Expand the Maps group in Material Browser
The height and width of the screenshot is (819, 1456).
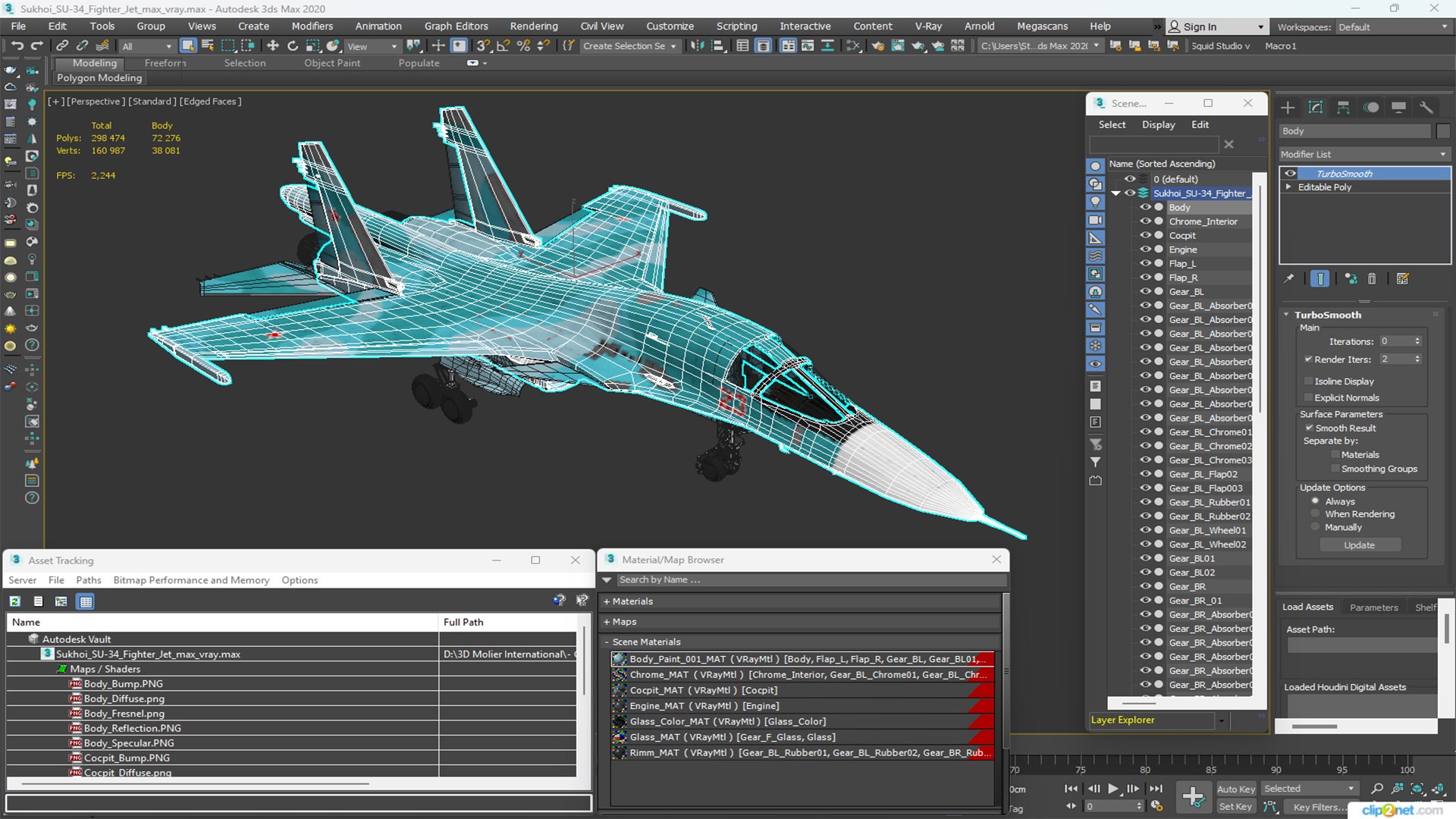pos(607,622)
